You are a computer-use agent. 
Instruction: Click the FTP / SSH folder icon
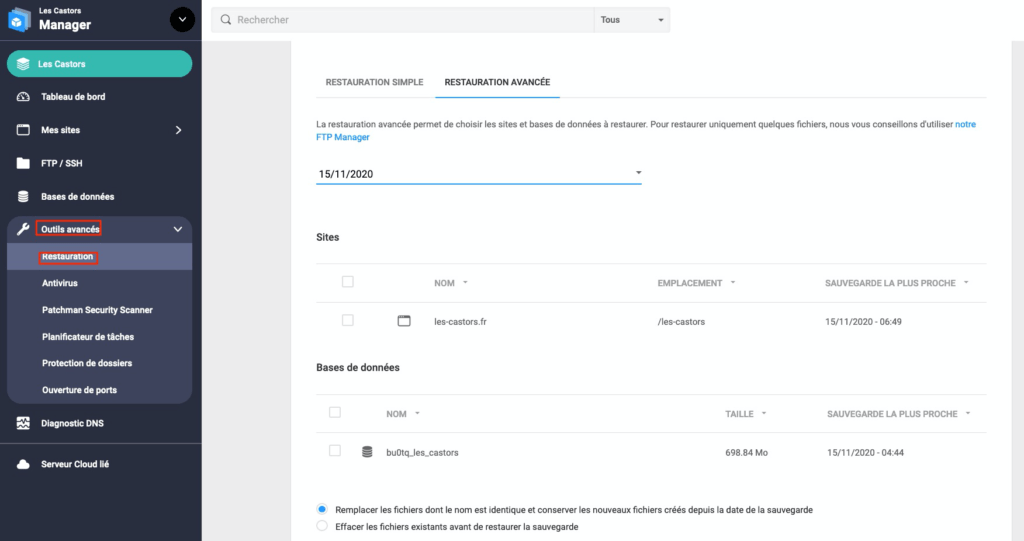coord(24,163)
